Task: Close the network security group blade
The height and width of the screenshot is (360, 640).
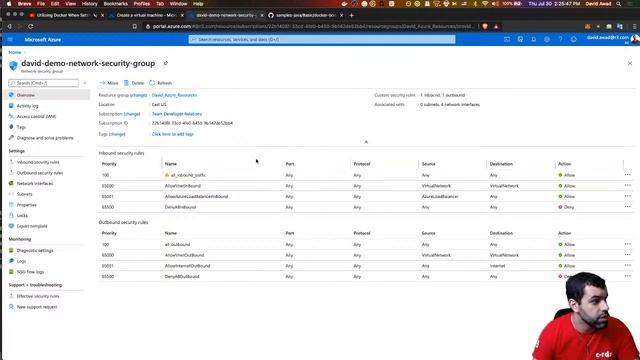Action: pyautogui.click(x=630, y=63)
